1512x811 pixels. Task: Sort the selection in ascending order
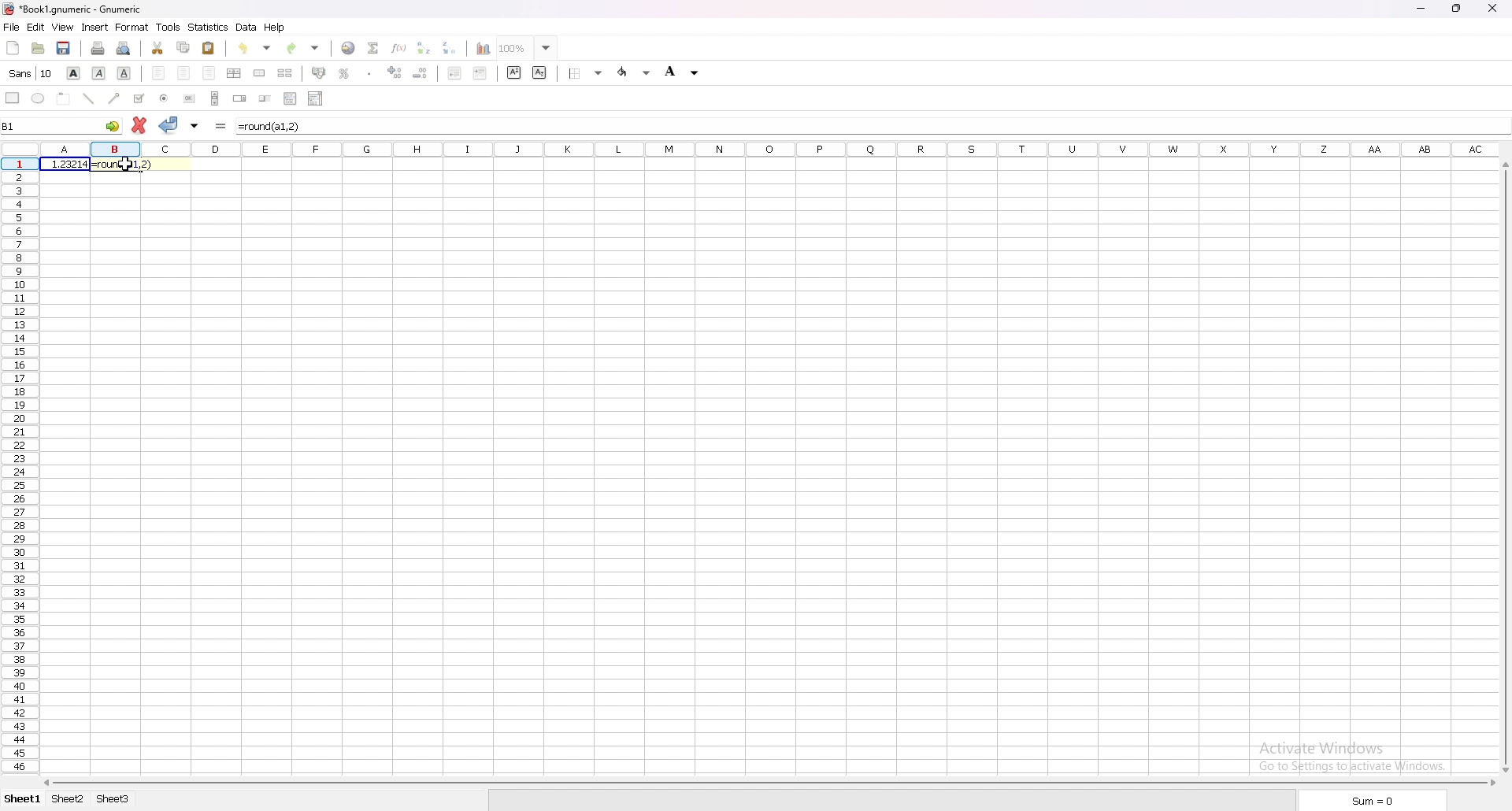coord(424,48)
